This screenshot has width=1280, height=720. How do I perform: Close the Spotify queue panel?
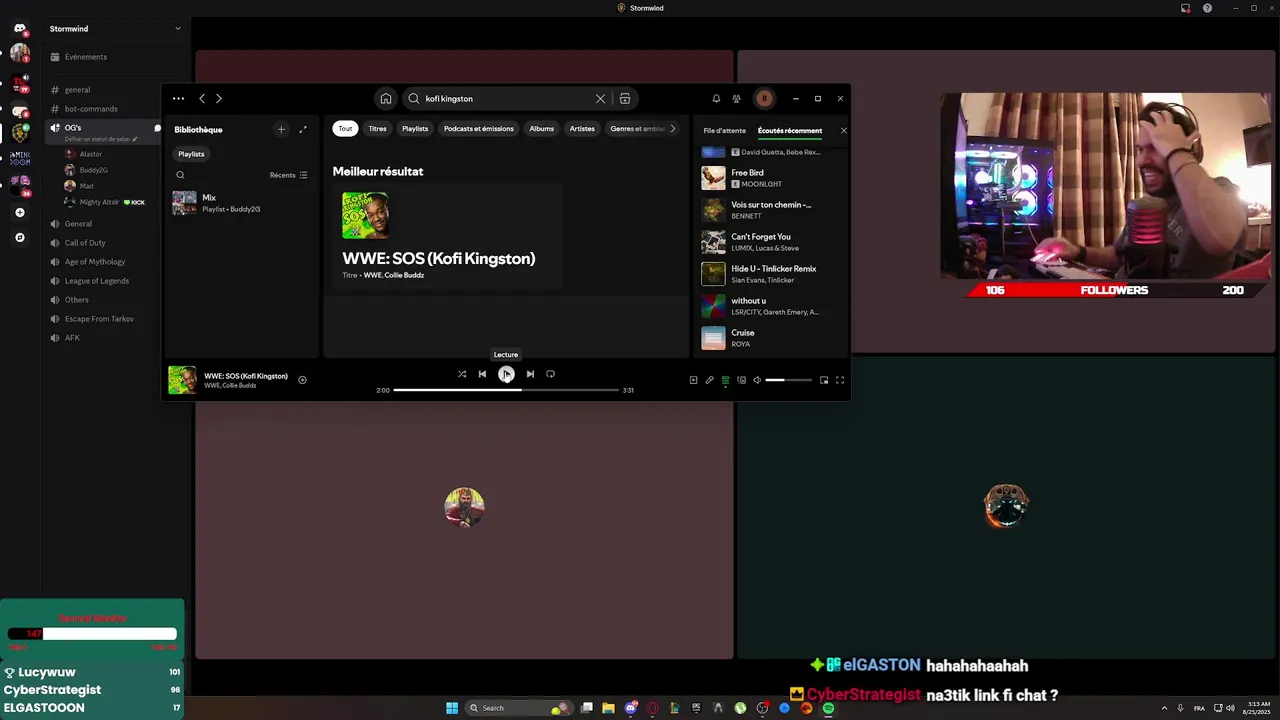[843, 131]
